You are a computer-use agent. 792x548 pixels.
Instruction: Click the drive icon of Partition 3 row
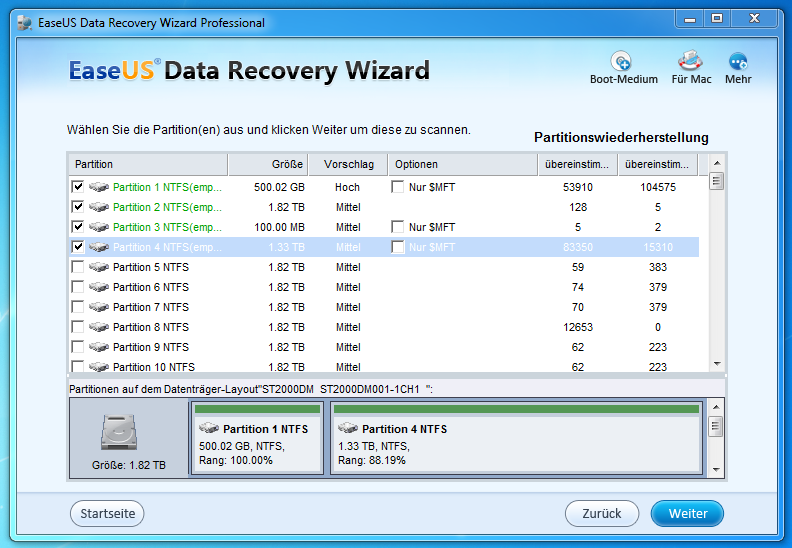point(99,227)
